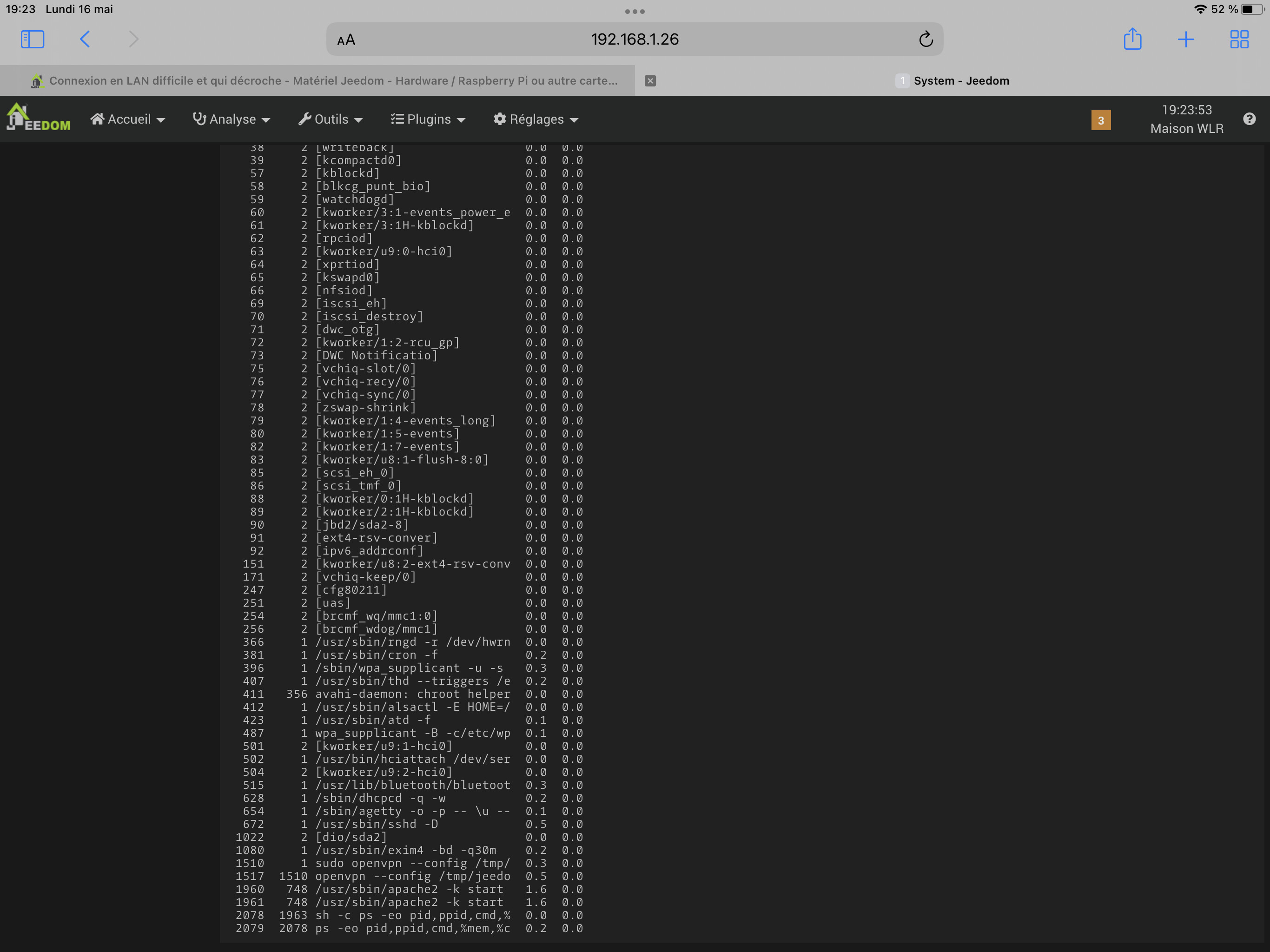Open the orange notification badge showing 3
The height and width of the screenshot is (952, 1270).
click(1101, 120)
